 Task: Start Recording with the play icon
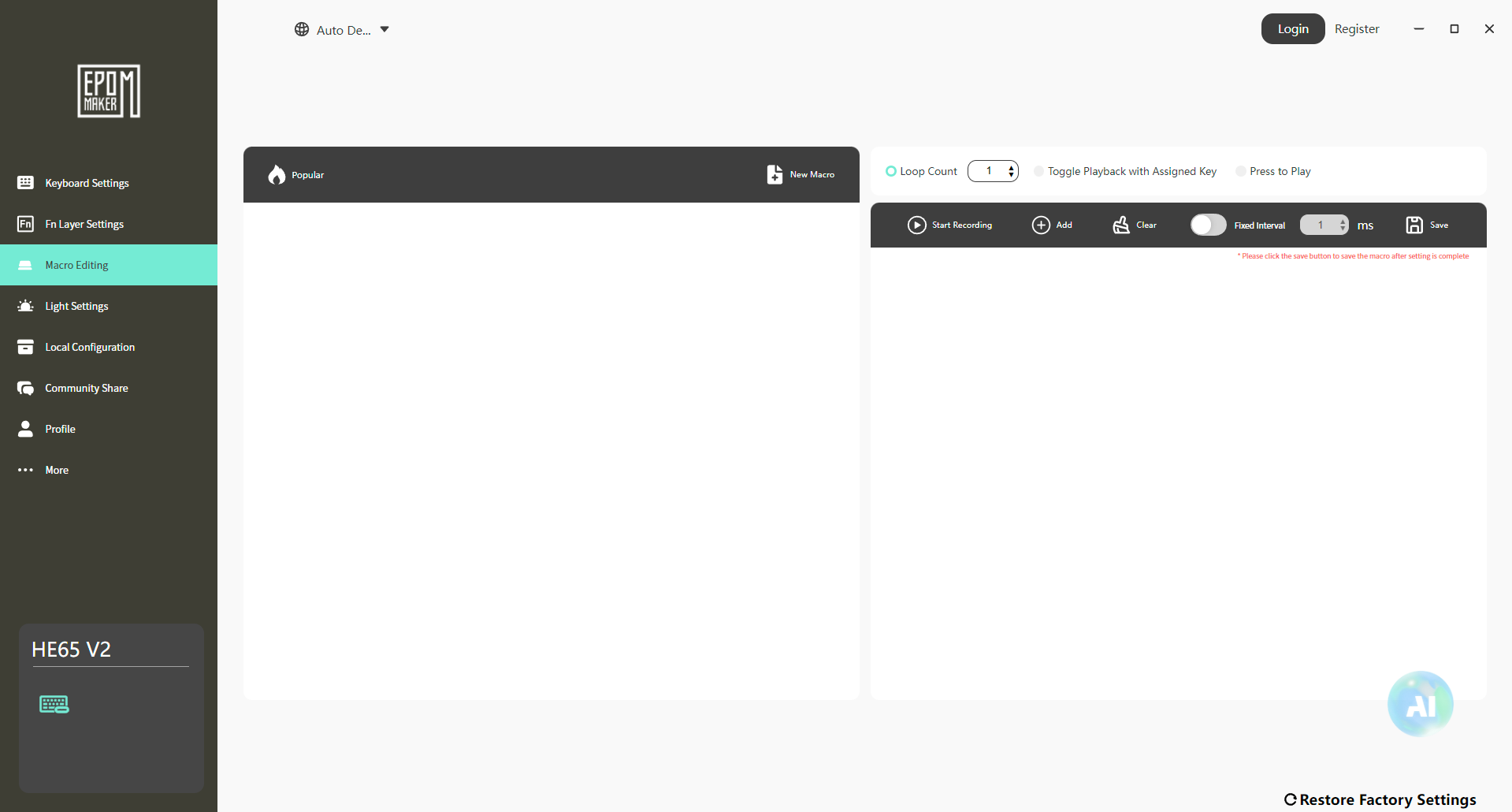(x=916, y=225)
